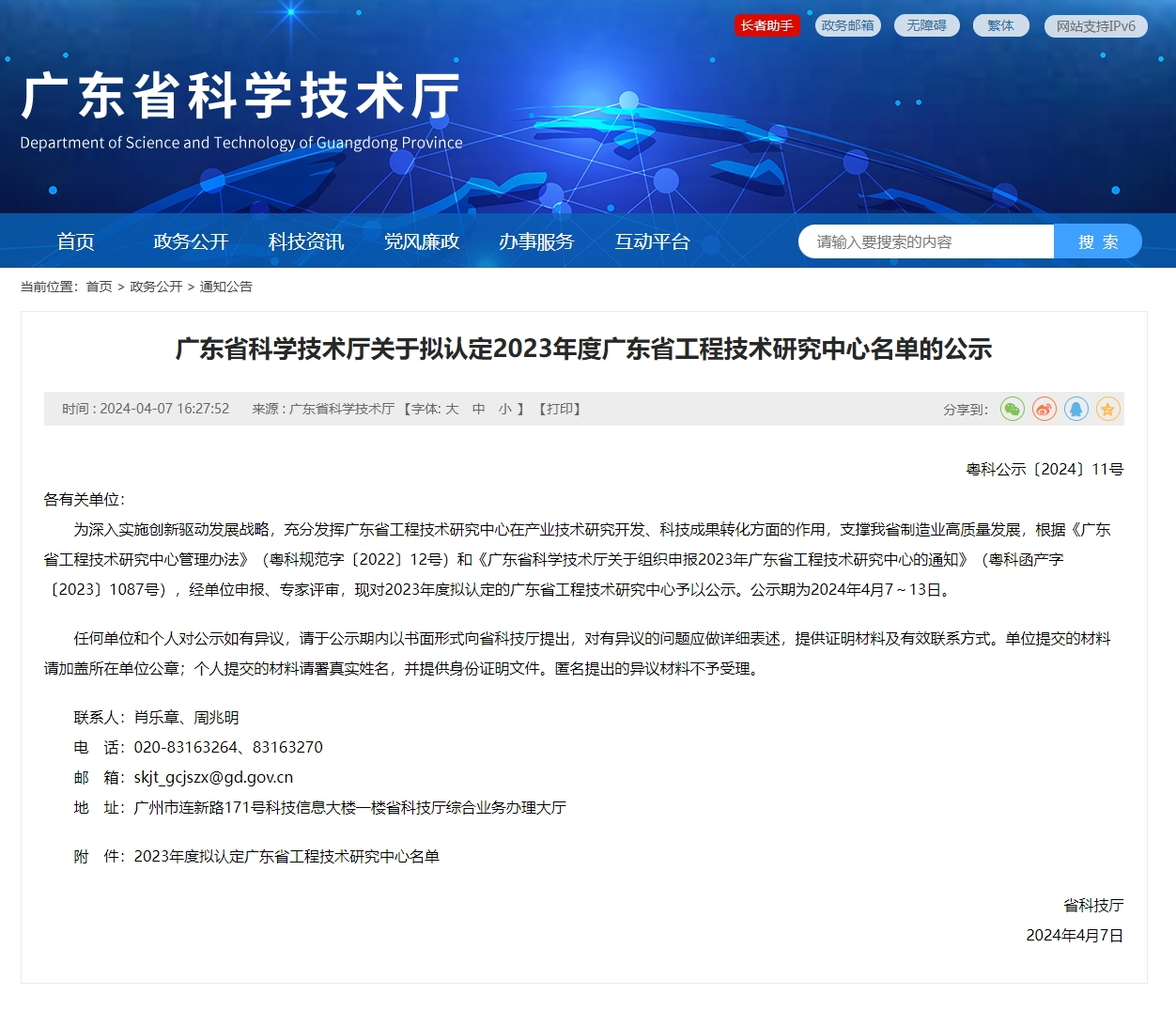Image resolution: width=1176 pixels, height=1026 pixels.
Task: Open the 办事服务 navigation menu
Action: (x=536, y=241)
